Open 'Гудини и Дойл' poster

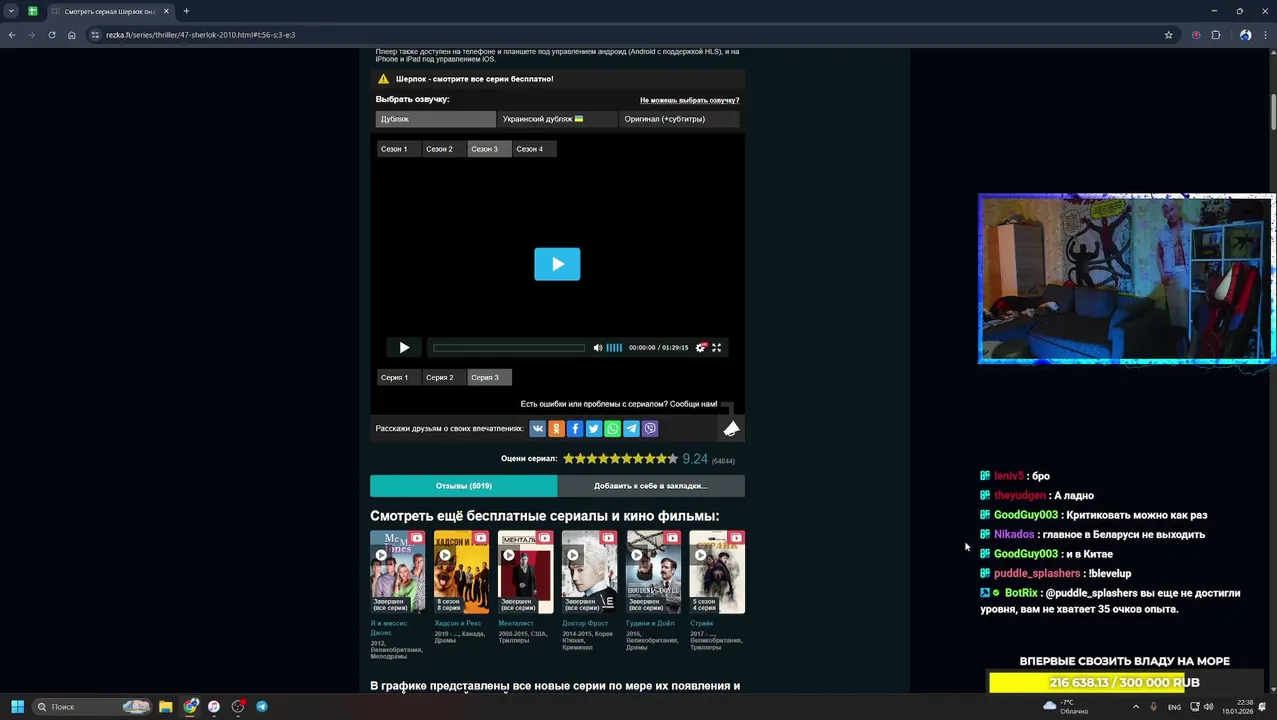653,572
